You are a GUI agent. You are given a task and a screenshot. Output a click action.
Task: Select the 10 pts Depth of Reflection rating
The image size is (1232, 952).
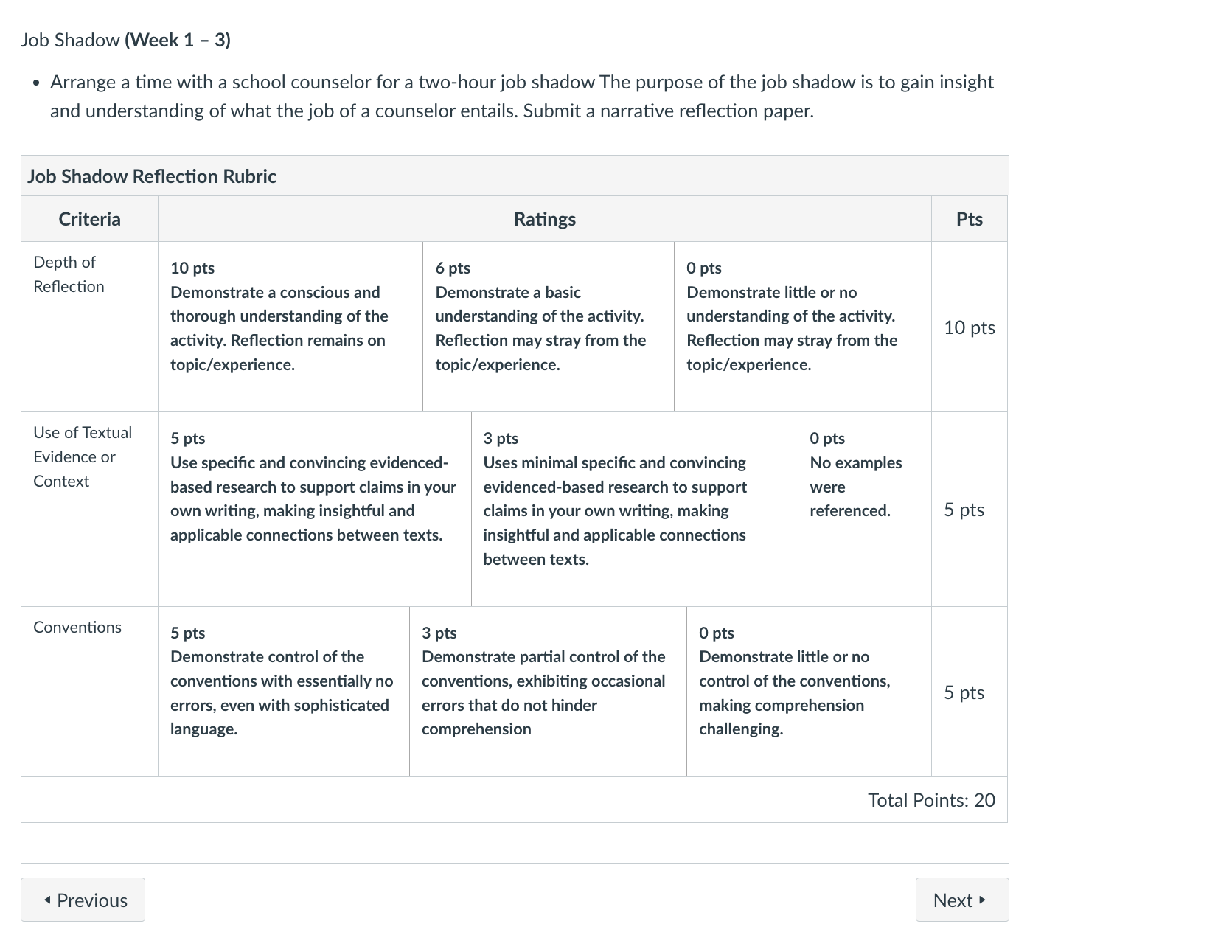click(x=290, y=327)
